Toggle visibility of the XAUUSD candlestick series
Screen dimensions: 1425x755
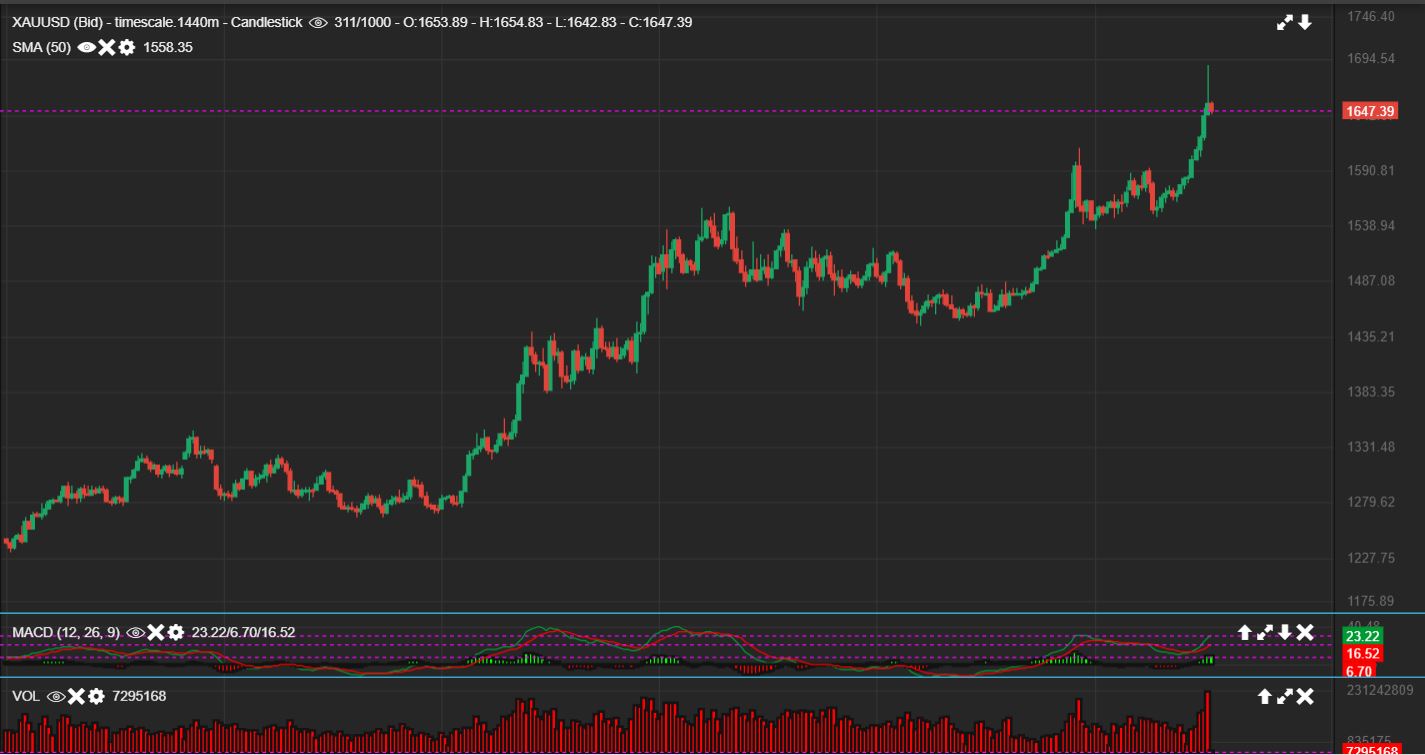pos(319,22)
